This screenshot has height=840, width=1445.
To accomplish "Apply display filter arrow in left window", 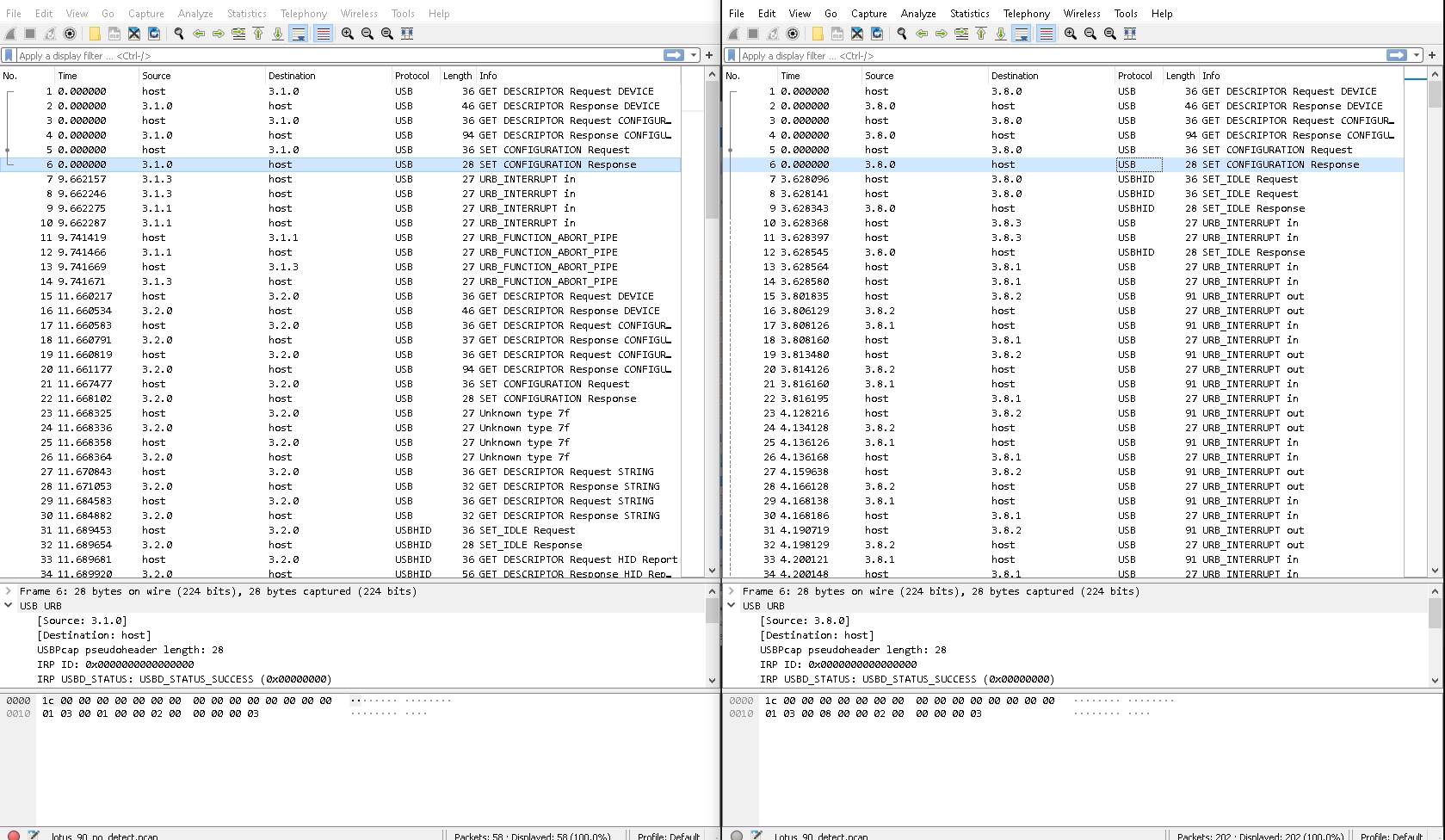I will pyautogui.click(x=673, y=55).
